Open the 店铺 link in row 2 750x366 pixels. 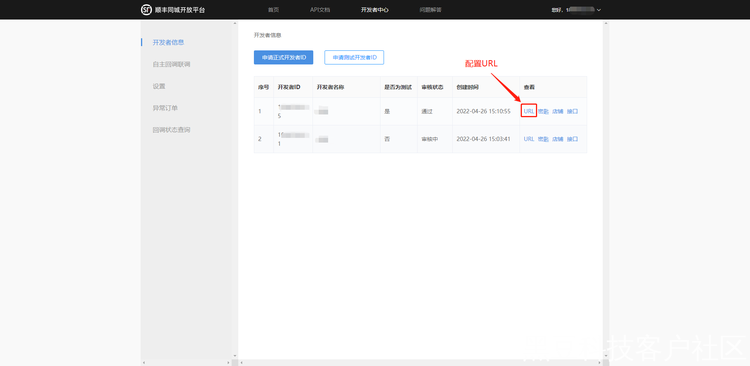[x=558, y=139]
